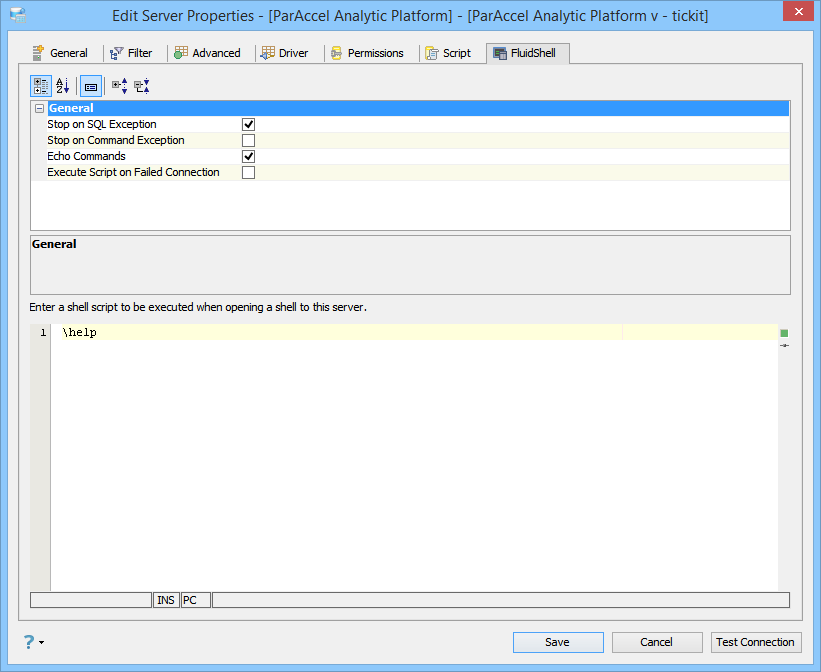Click the Alphabetical sort A-Z icon
This screenshot has width=821, height=672.
pos(63,86)
